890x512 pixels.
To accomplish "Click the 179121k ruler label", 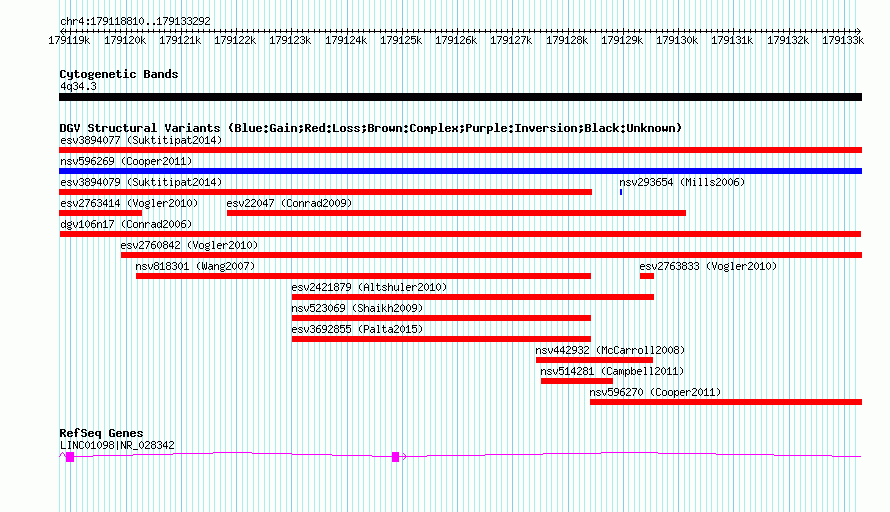I will (x=180, y=41).
